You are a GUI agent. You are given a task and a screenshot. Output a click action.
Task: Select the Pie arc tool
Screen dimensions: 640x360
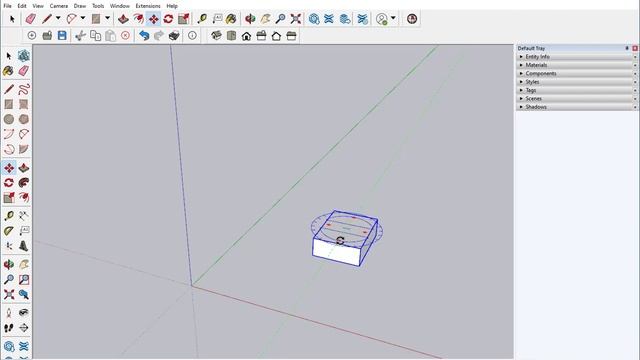pos(24,149)
